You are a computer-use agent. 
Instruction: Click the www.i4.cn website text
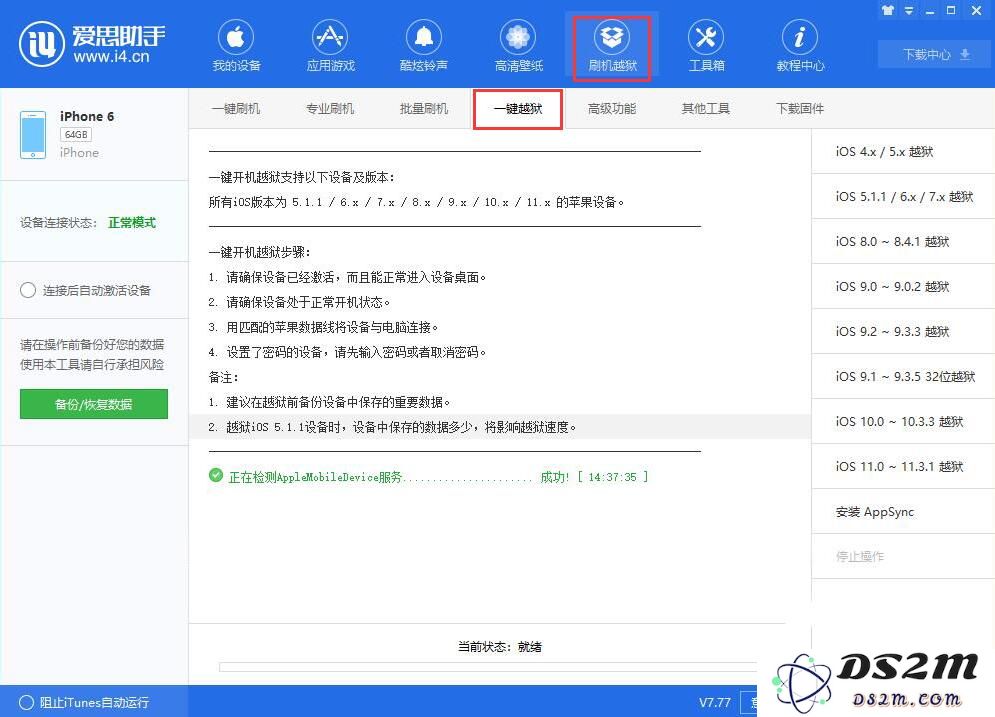click(x=111, y=56)
